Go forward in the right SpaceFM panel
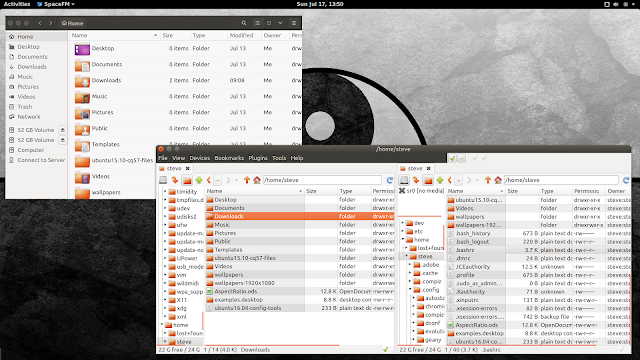640x360 pixels. pos(469,180)
